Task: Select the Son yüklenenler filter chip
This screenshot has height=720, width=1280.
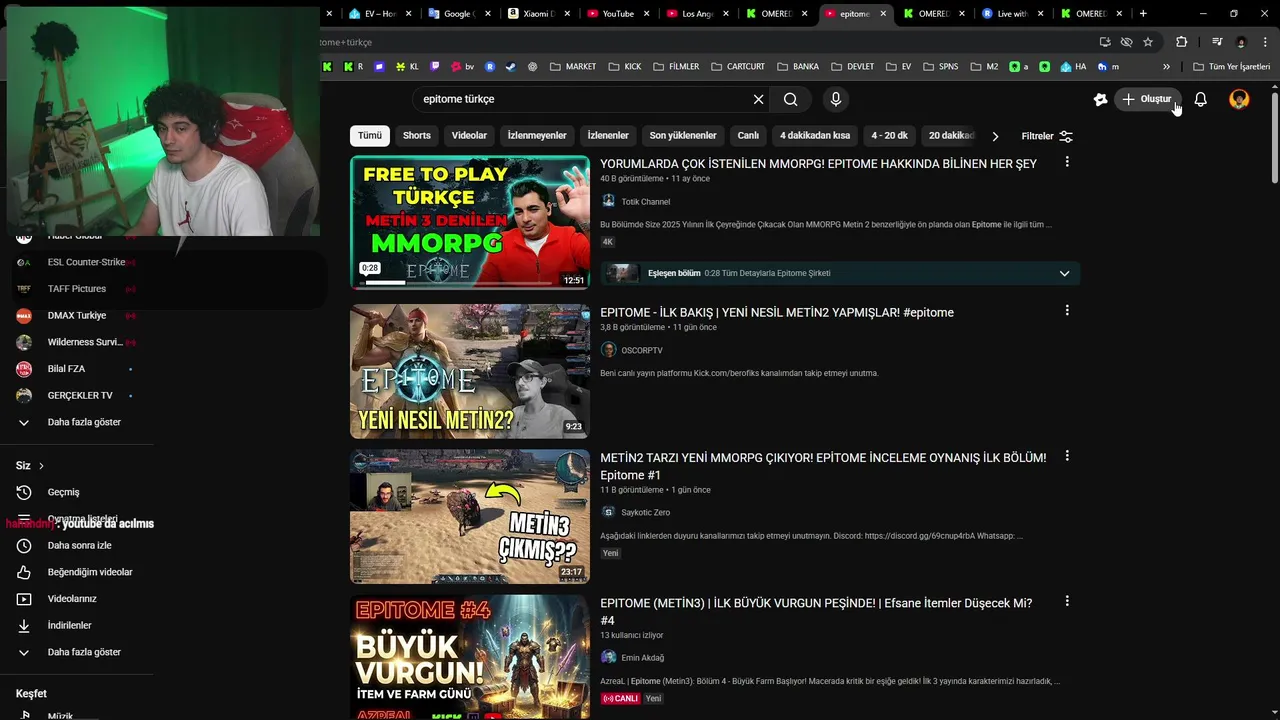Action: (683, 136)
